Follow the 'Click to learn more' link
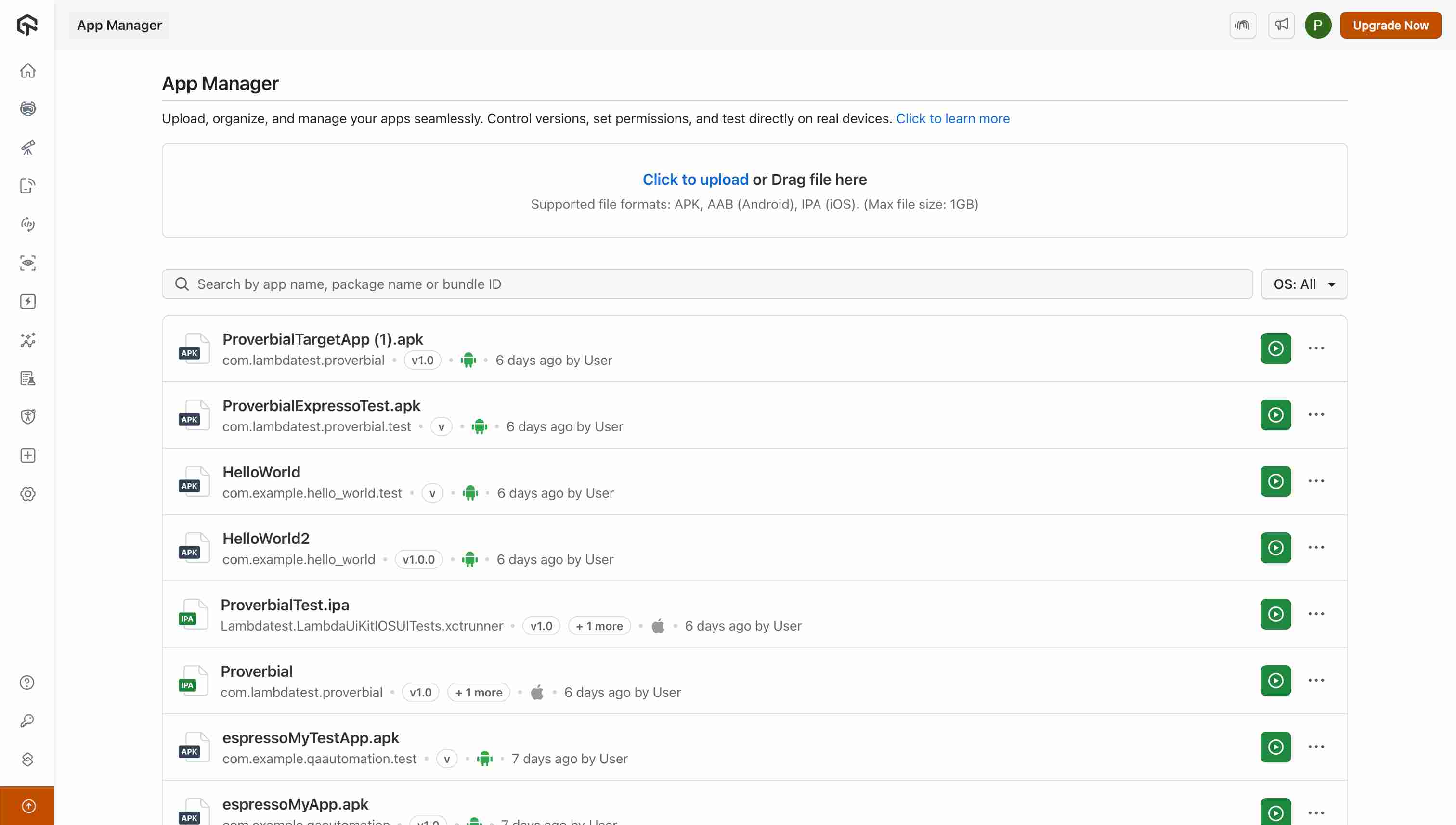 tap(952, 119)
